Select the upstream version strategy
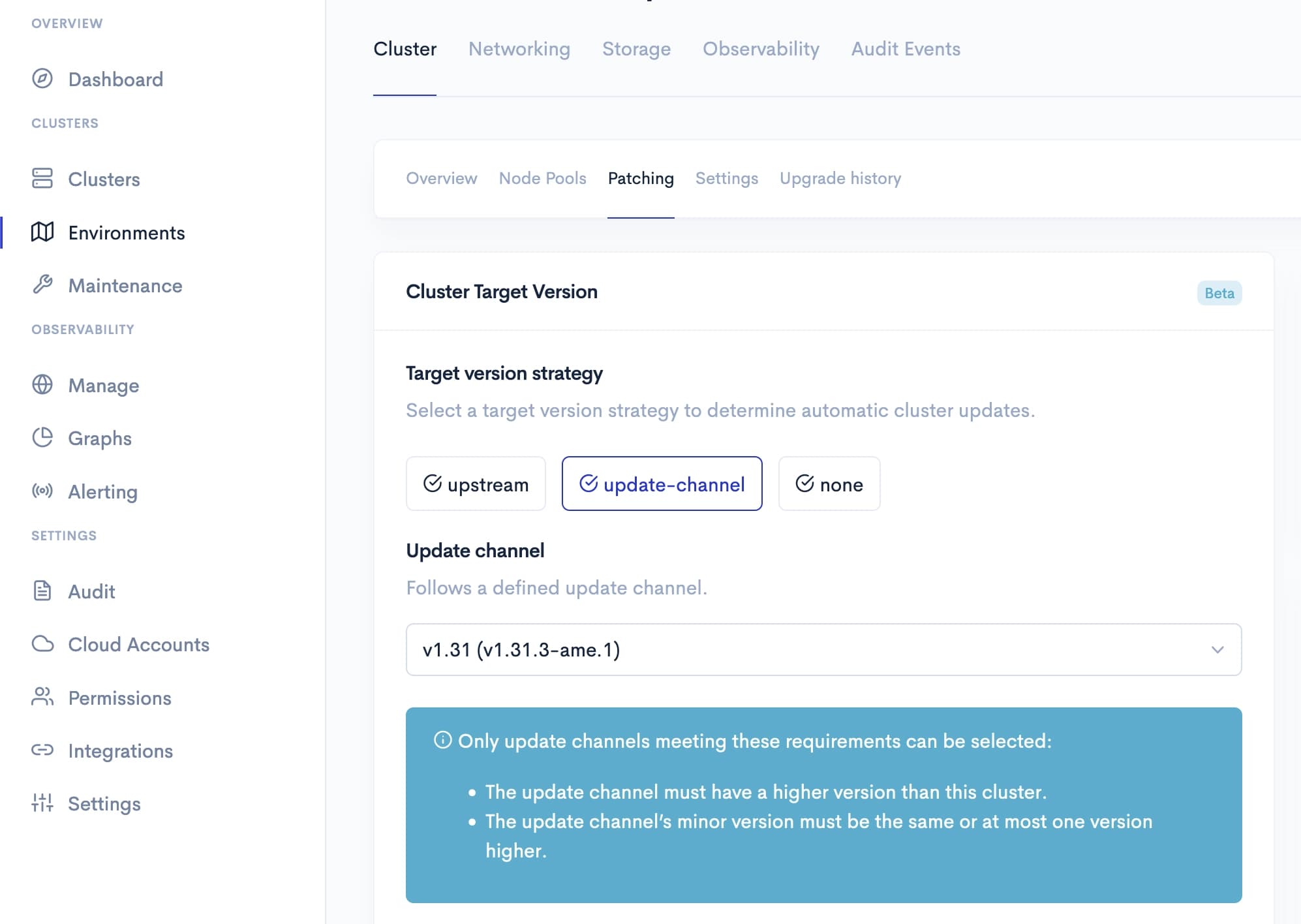This screenshot has width=1301, height=924. click(x=476, y=484)
